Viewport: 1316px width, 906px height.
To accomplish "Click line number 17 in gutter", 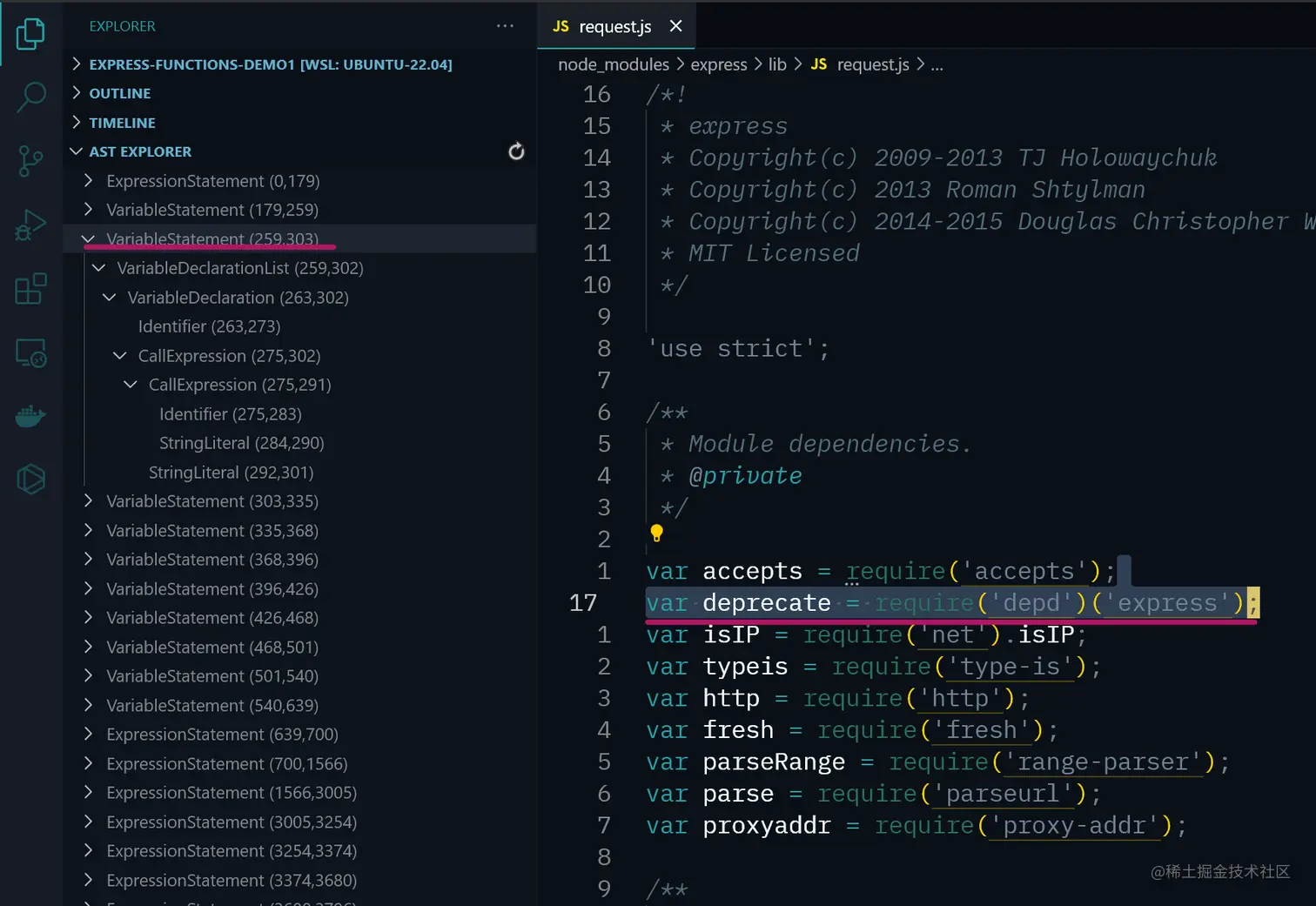I will 582,603.
